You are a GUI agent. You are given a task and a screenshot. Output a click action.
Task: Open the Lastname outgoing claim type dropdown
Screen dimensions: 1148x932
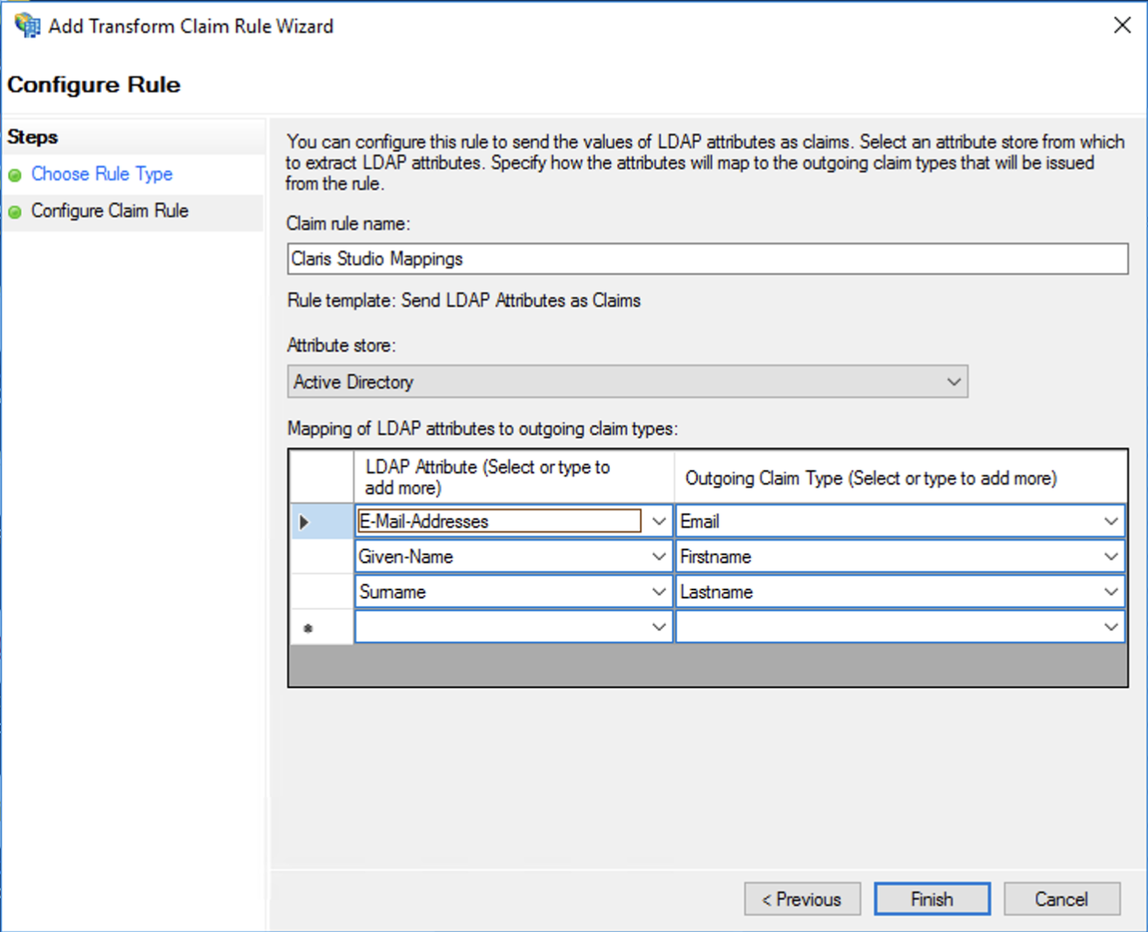[1113, 591]
